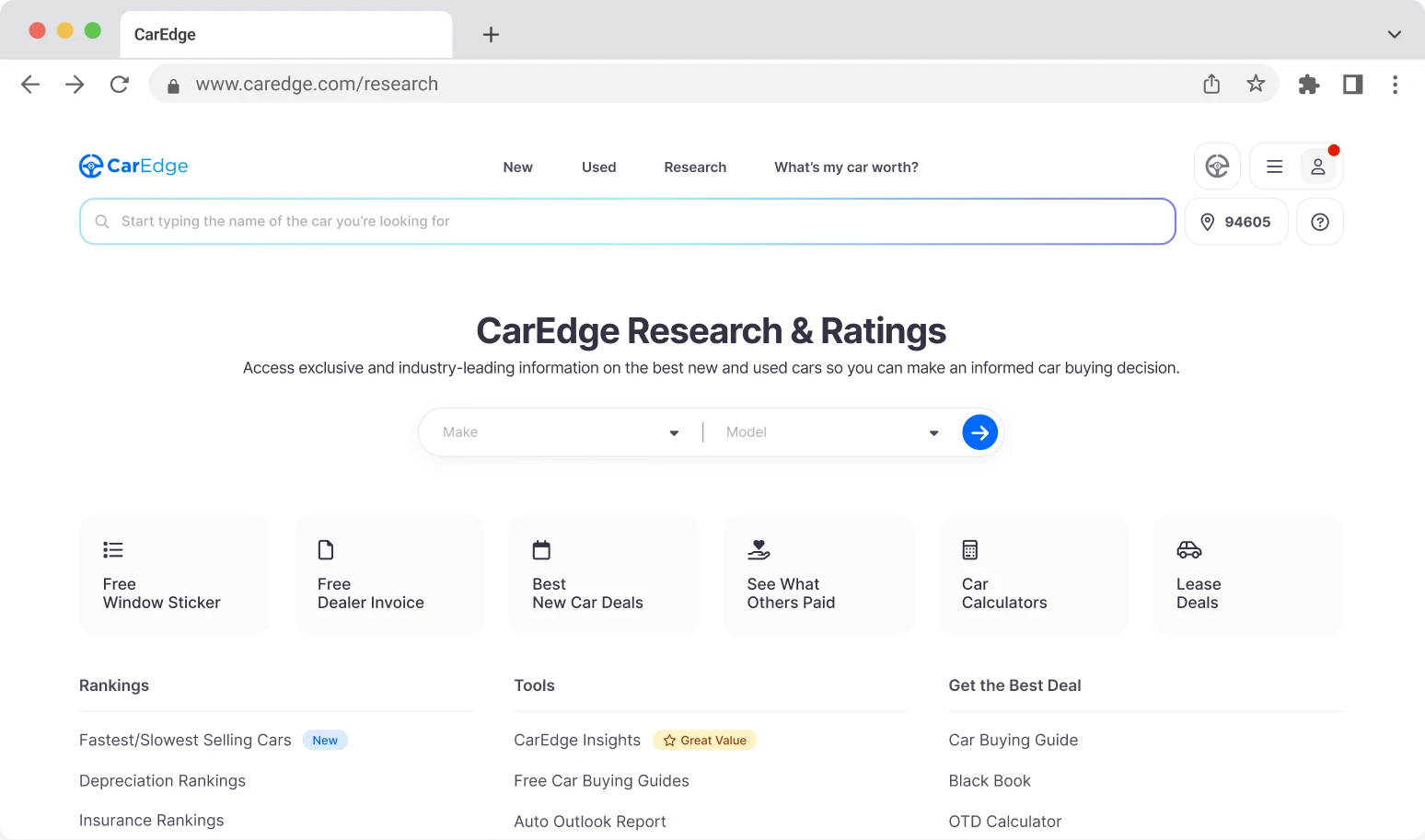Open the Car Calculators card
The image size is (1425, 840).
[x=1033, y=576]
